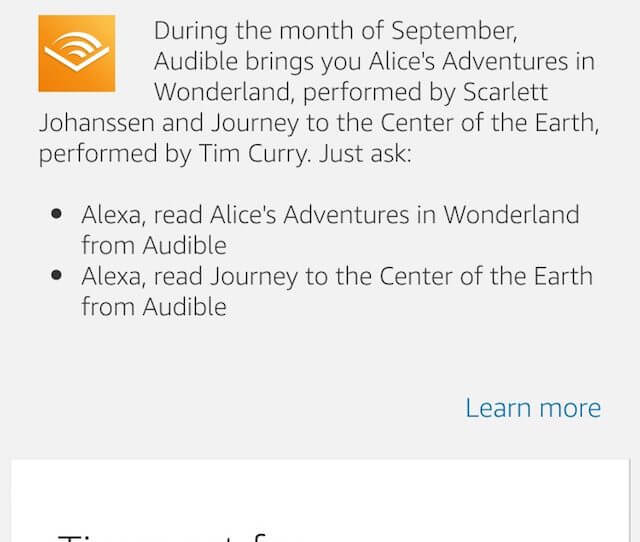Click 'from Audible' under the Alice's Adventures command

154,245
